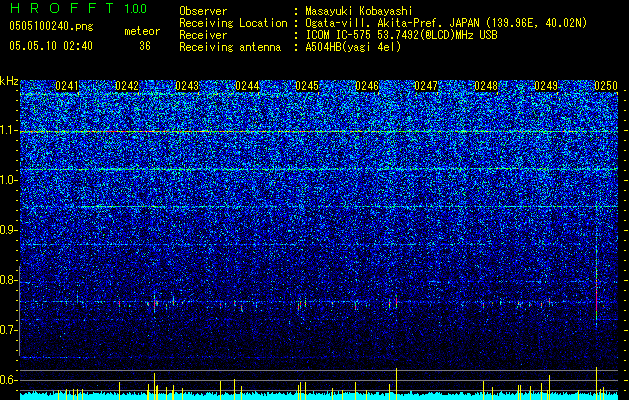Click the Receiving antenna label
629x400 pixels.
pyautogui.click(x=230, y=47)
